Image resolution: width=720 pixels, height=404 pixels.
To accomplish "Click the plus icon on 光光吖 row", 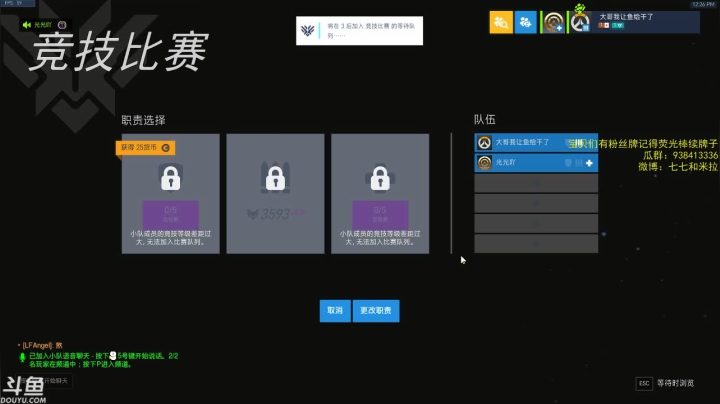I will (x=589, y=163).
